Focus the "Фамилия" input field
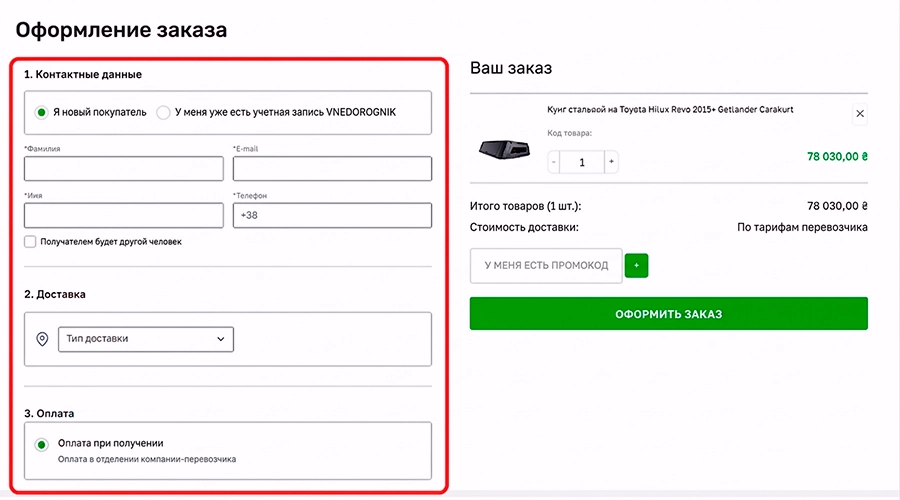 (x=123, y=168)
